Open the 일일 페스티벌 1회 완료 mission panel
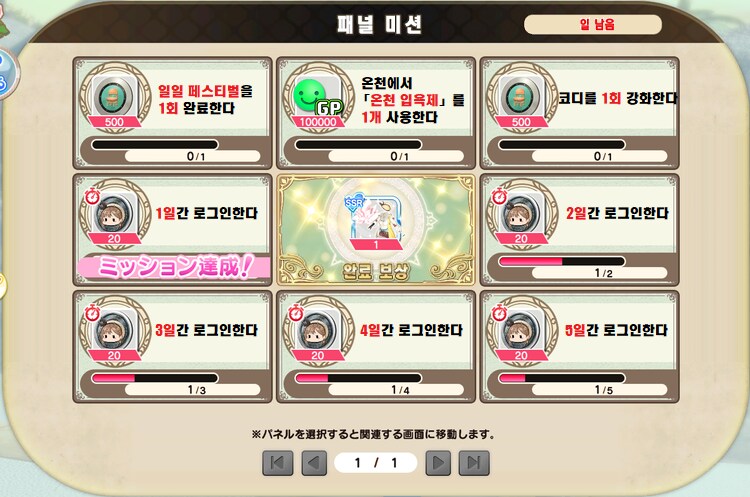The image size is (750, 497). pyautogui.click(x=172, y=113)
